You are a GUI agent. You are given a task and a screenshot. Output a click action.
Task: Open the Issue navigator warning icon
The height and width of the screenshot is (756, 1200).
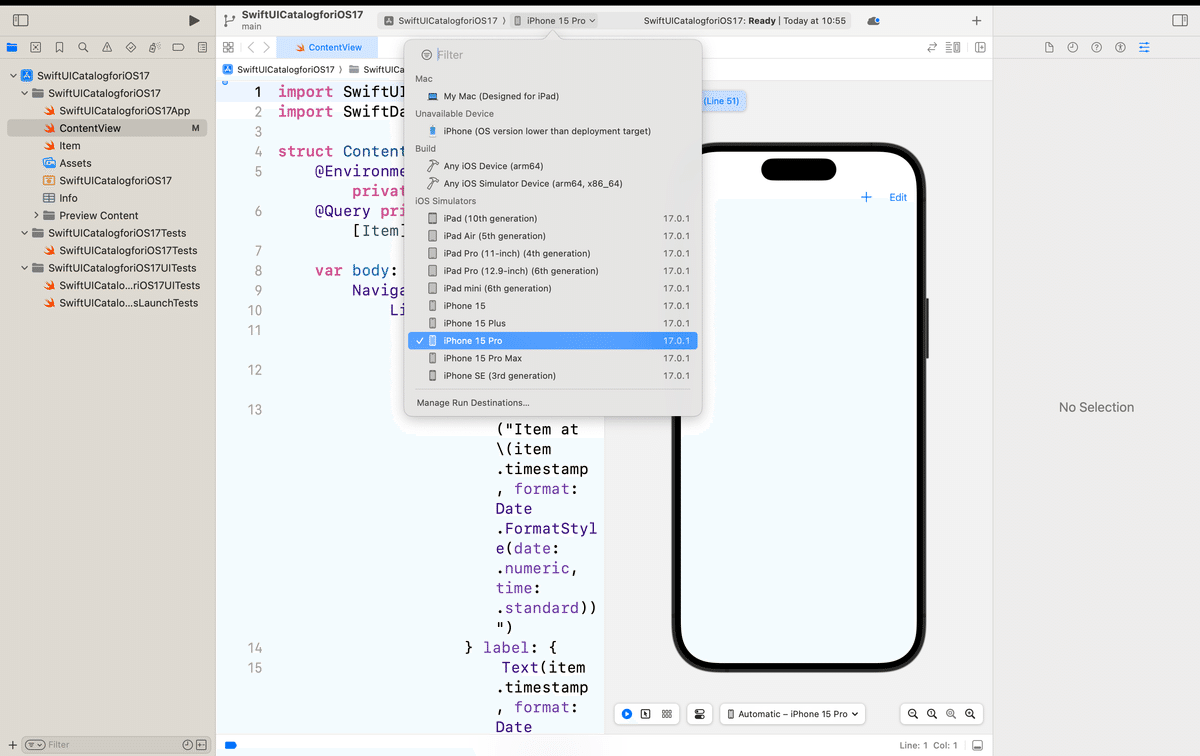click(x=107, y=47)
